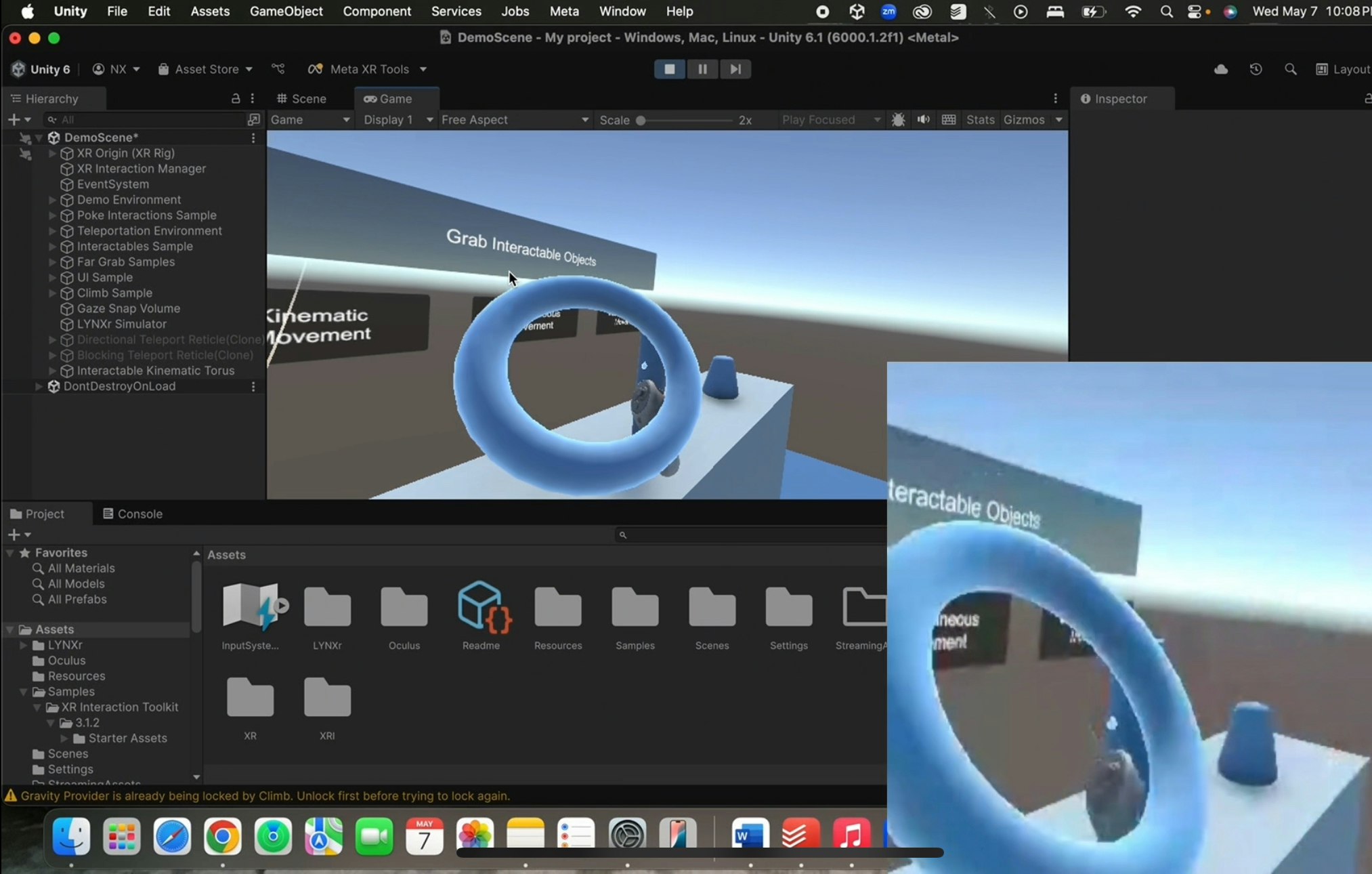The width and height of the screenshot is (1372, 874).
Task: Open the Gizmos dropdown arrow
Action: (1058, 120)
